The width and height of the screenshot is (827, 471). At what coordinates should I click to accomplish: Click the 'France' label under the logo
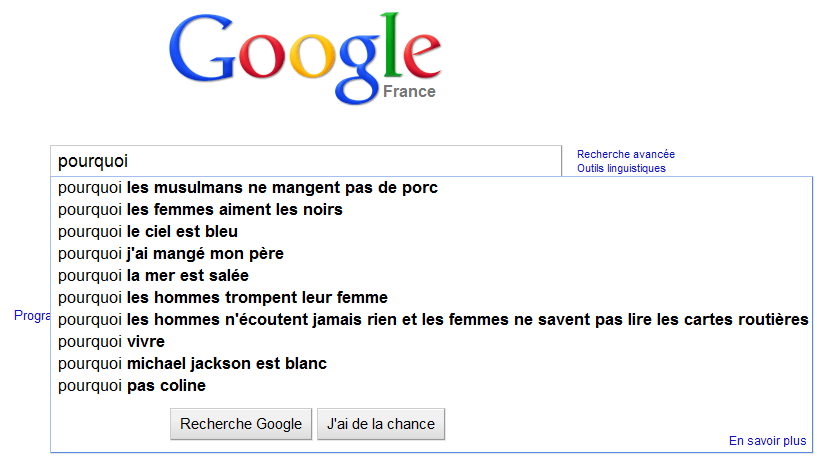pos(409,92)
